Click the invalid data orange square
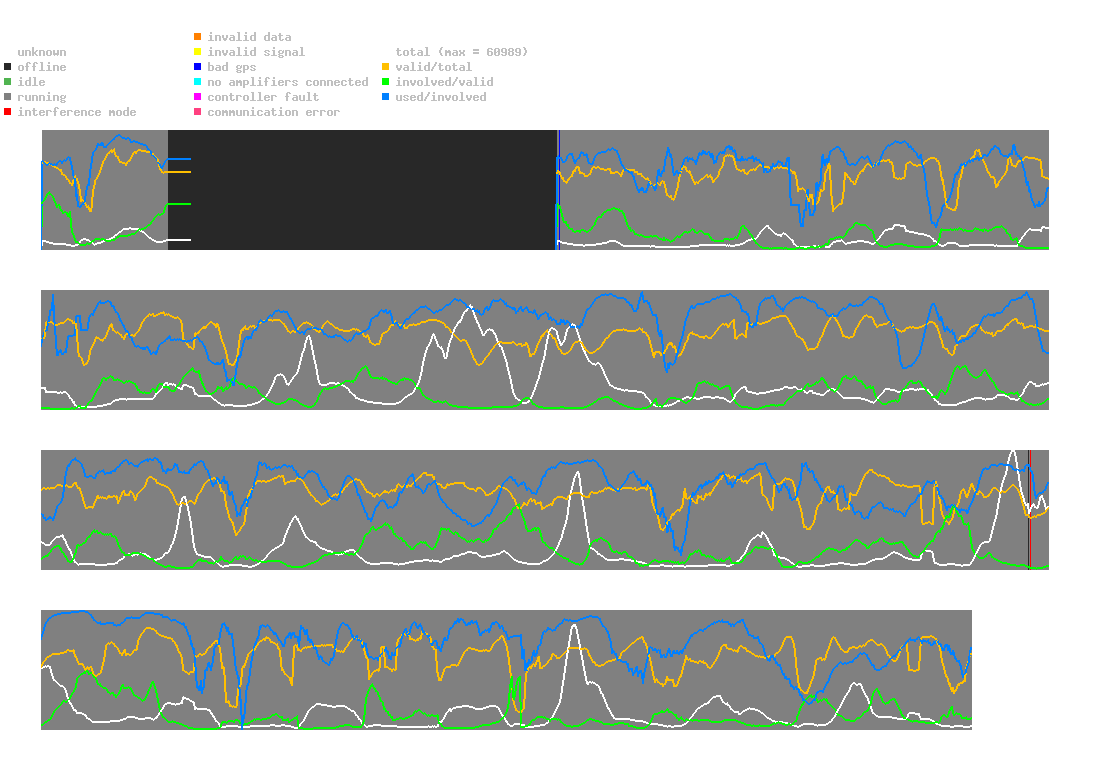Image resolution: width=1095 pixels, height=764 pixels. click(198, 36)
